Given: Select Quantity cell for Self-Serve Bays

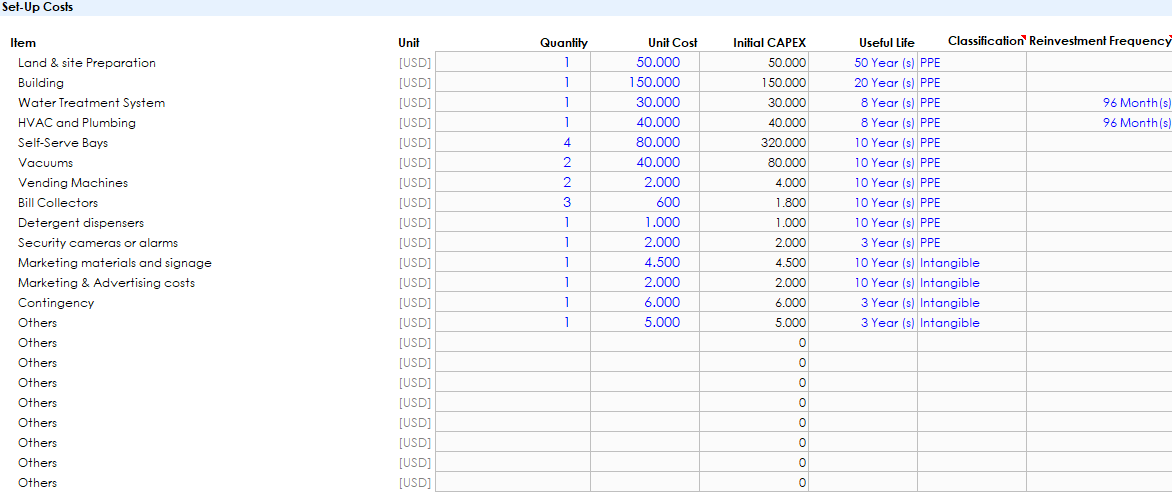Looking at the screenshot, I should [566, 143].
